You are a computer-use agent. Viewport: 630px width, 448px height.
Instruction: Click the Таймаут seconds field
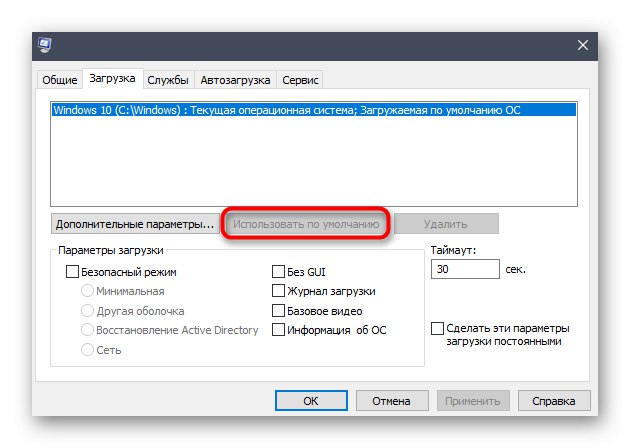pos(465,269)
